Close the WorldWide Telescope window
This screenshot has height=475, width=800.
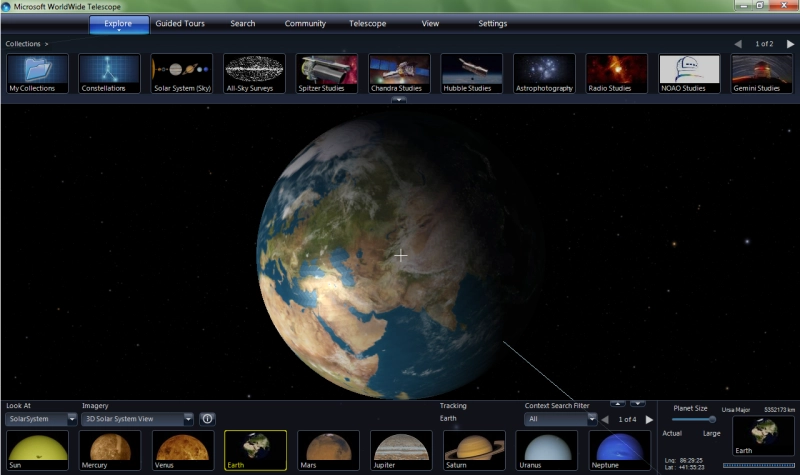[x=784, y=5]
